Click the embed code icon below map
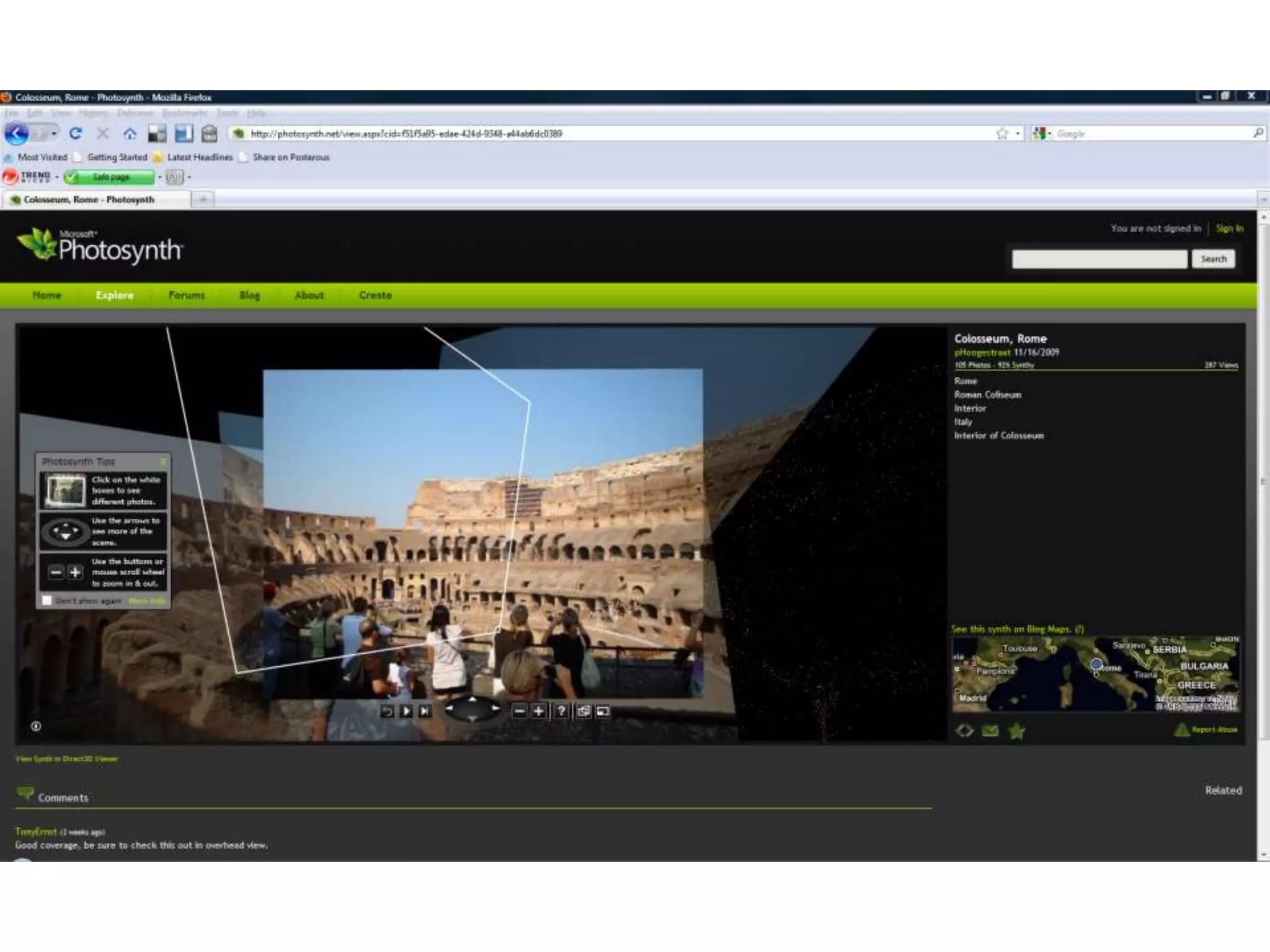The image size is (1270, 952). coord(964,731)
